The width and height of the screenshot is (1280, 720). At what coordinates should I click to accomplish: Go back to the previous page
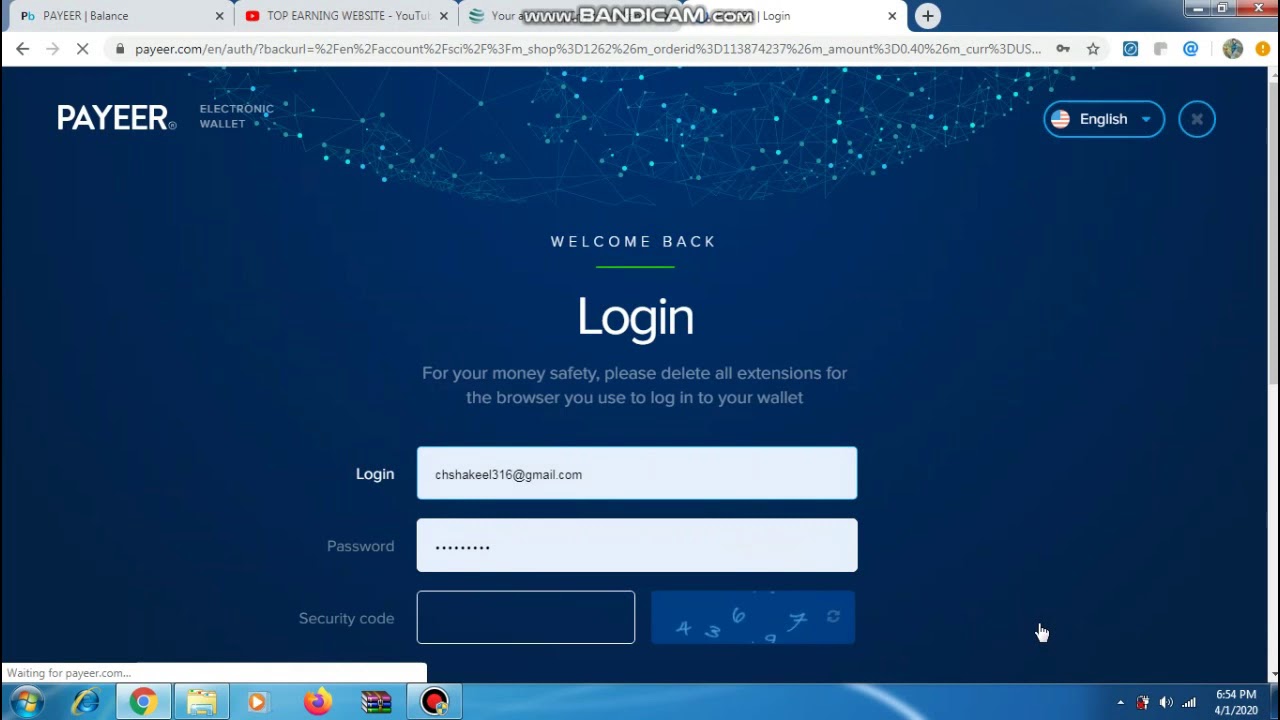point(22,48)
